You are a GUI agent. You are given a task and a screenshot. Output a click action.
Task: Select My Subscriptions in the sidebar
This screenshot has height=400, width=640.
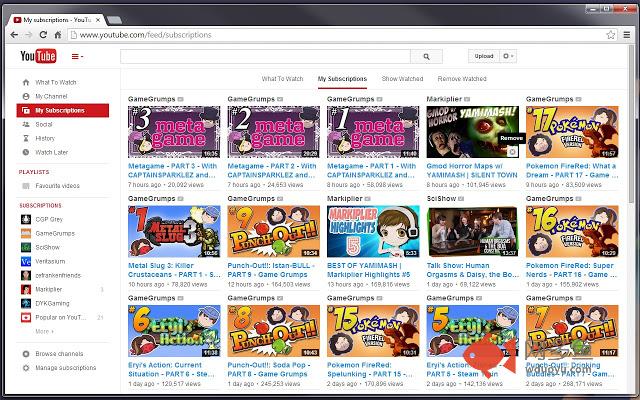tap(62, 110)
